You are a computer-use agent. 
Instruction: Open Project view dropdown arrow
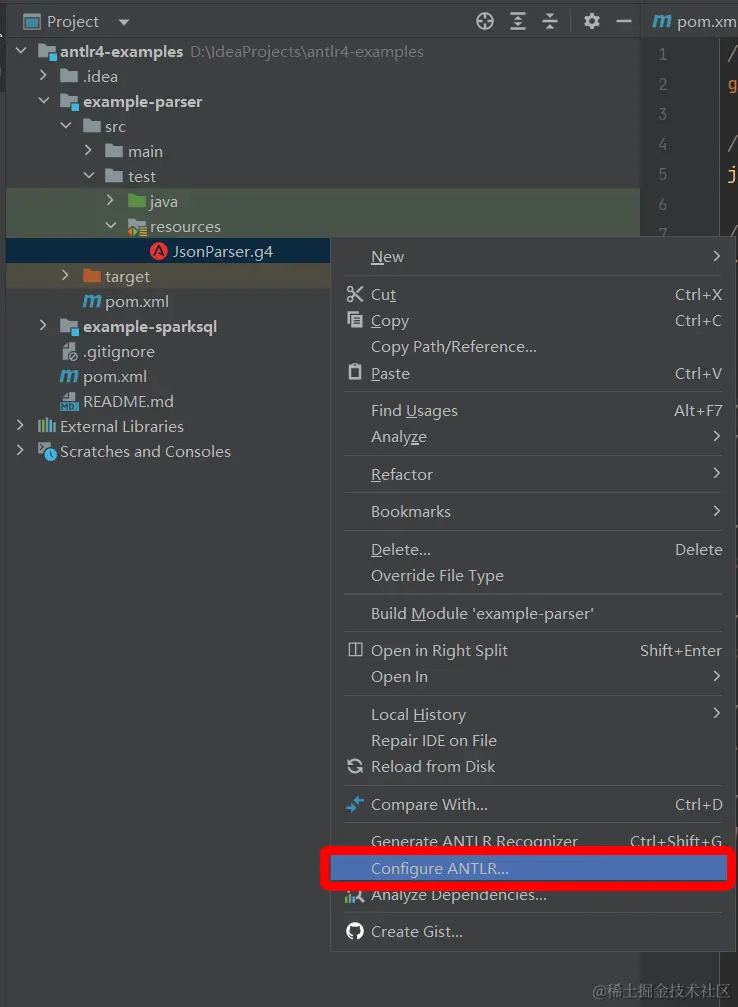click(x=124, y=22)
